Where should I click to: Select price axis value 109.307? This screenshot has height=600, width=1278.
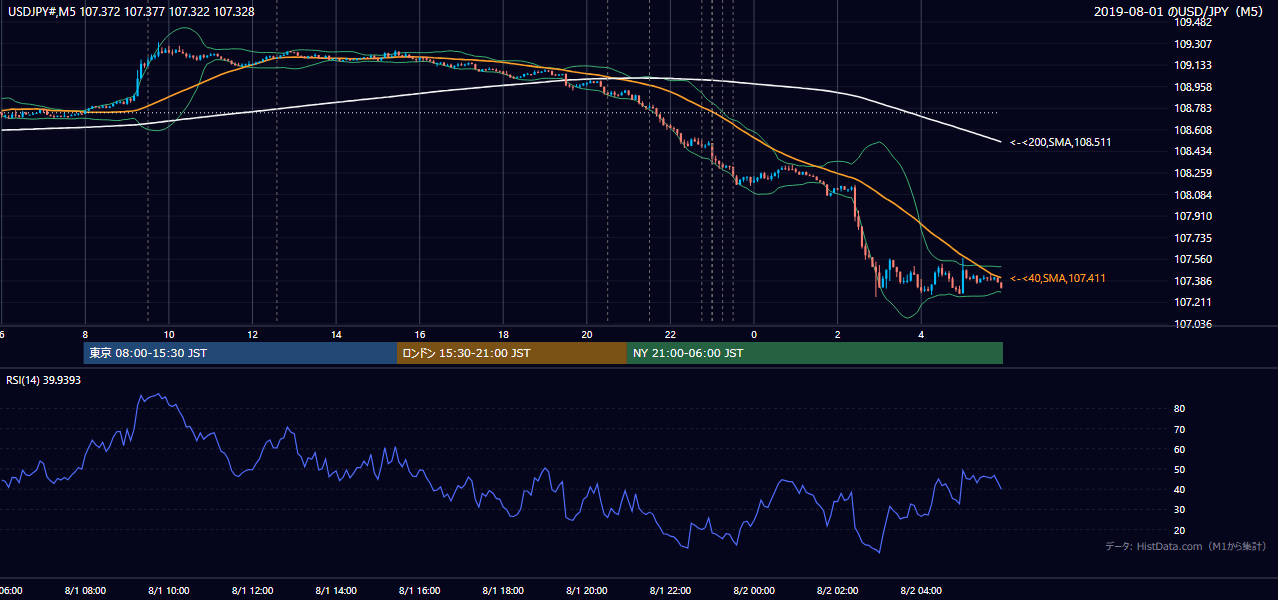pos(1191,44)
